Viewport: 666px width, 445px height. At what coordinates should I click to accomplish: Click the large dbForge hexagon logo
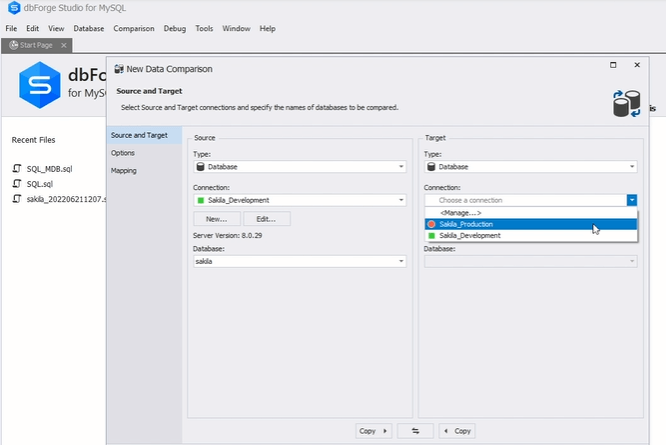[x=40, y=85]
